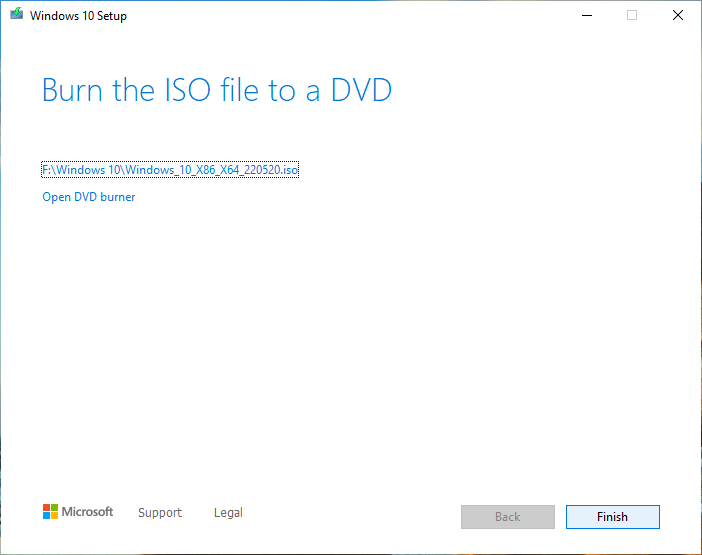Click the empty area of the title bar
702x555 pixels.
(x=350, y=15)
